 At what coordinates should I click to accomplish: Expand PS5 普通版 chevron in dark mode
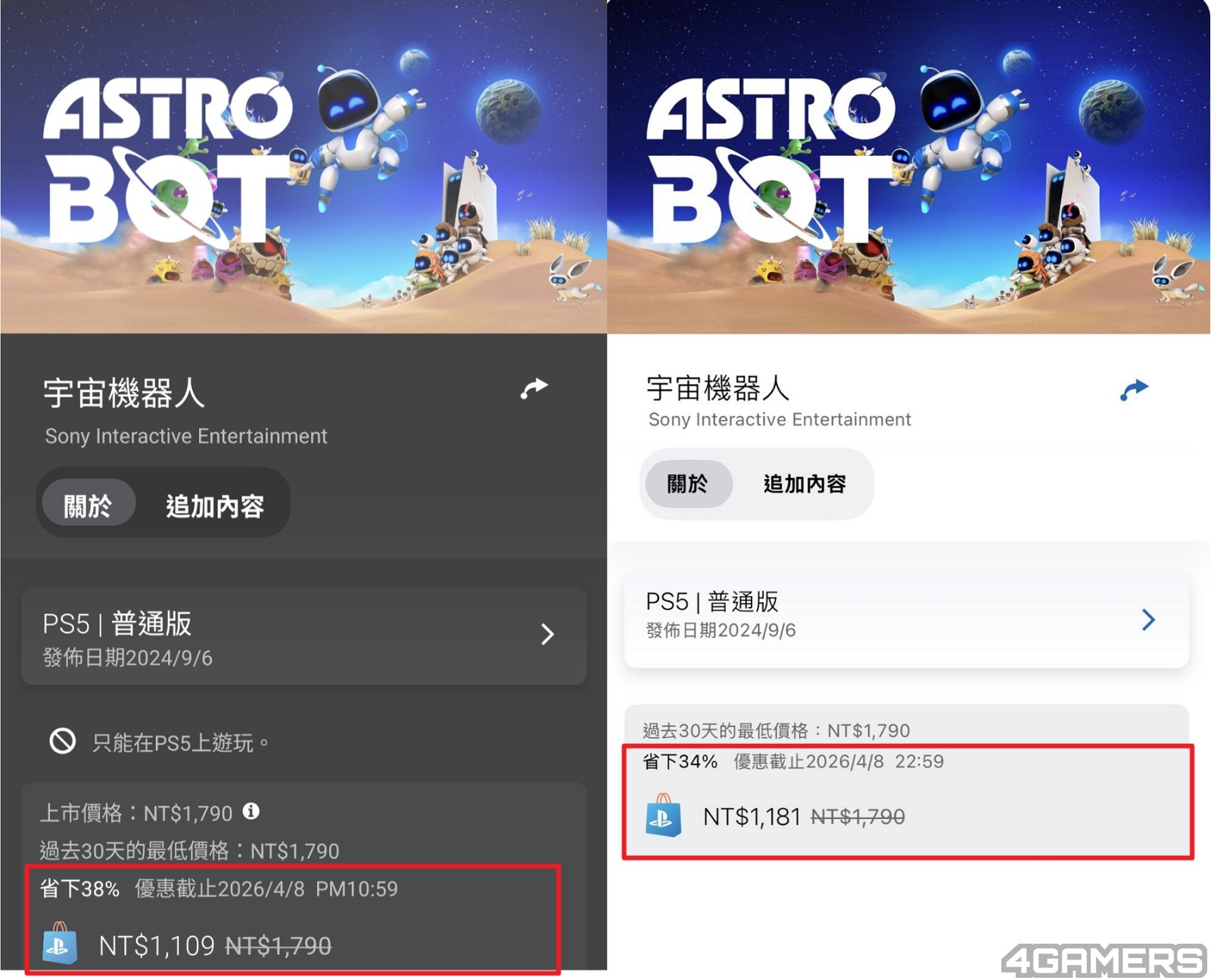tap(548, 634)
